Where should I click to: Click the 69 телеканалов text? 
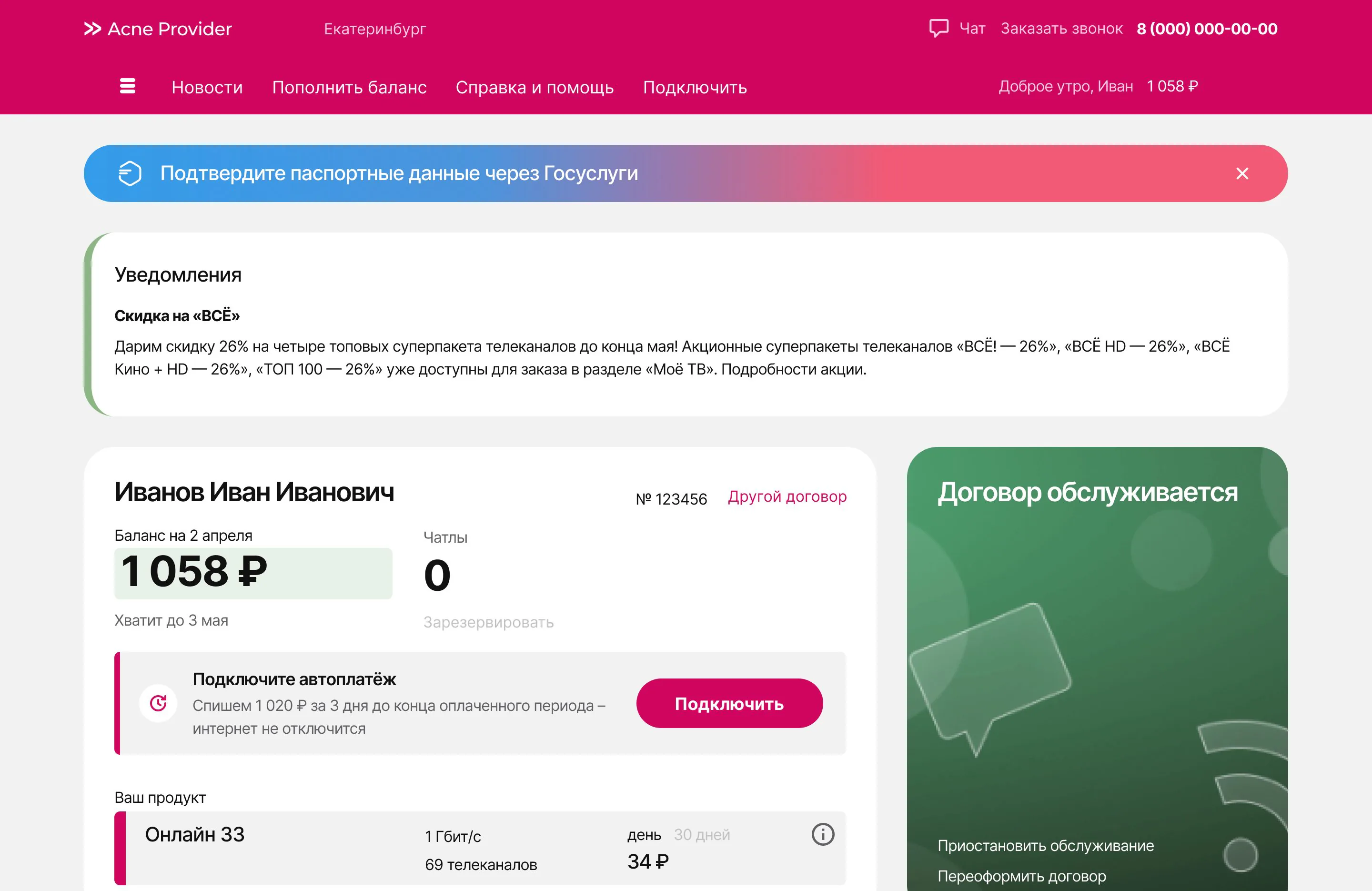point(481,864)
